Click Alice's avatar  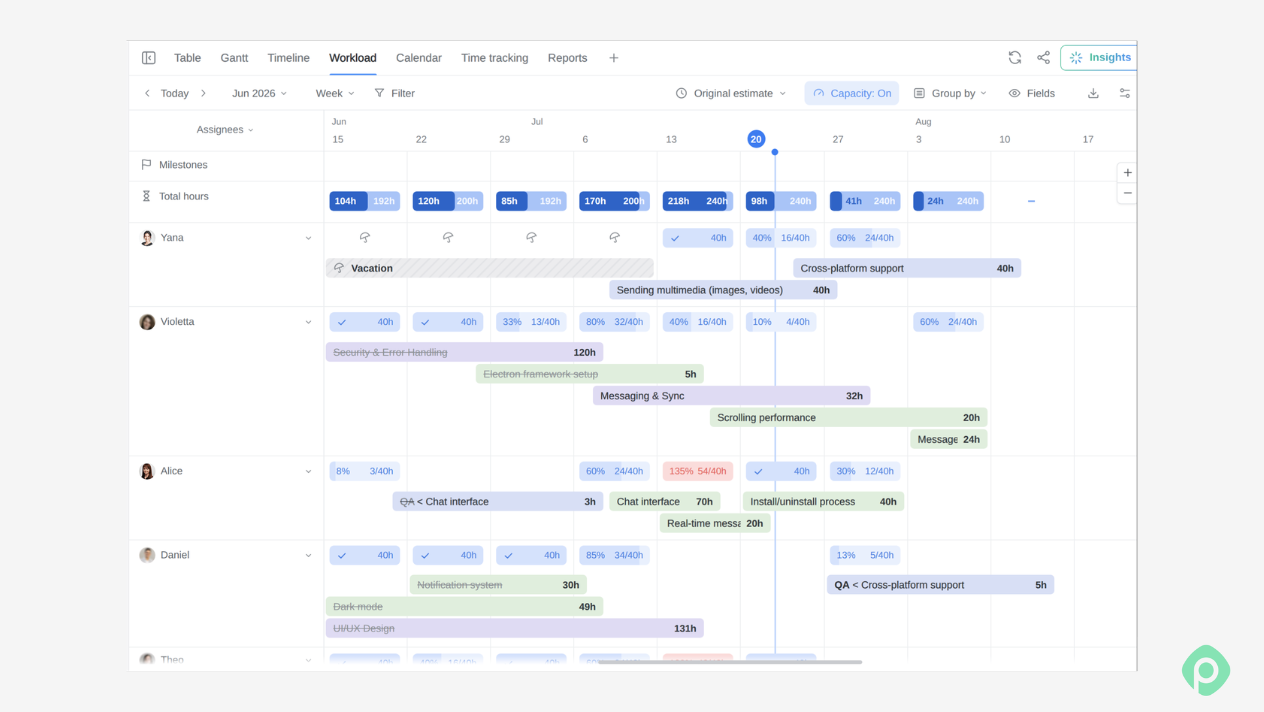click(x=147, y=471)
